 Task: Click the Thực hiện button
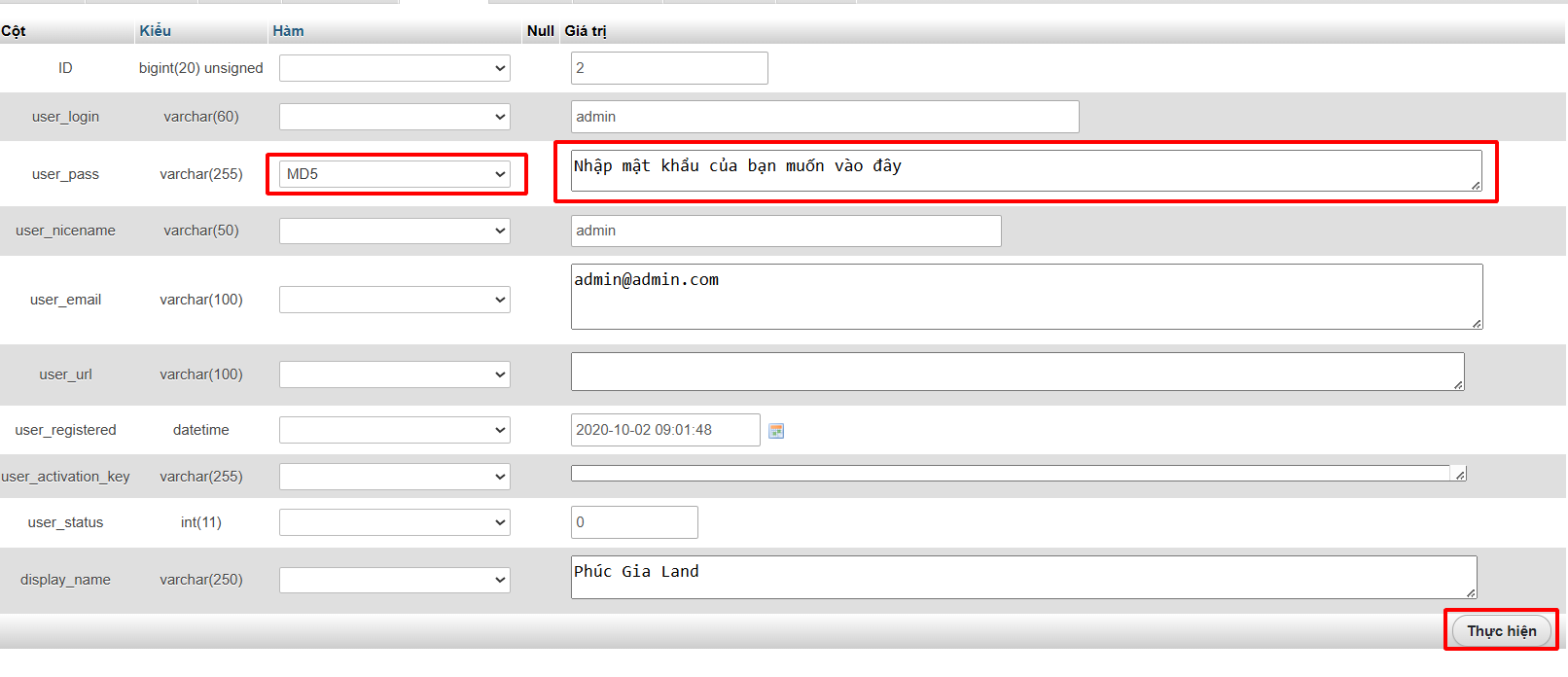tap(1501, 631)
